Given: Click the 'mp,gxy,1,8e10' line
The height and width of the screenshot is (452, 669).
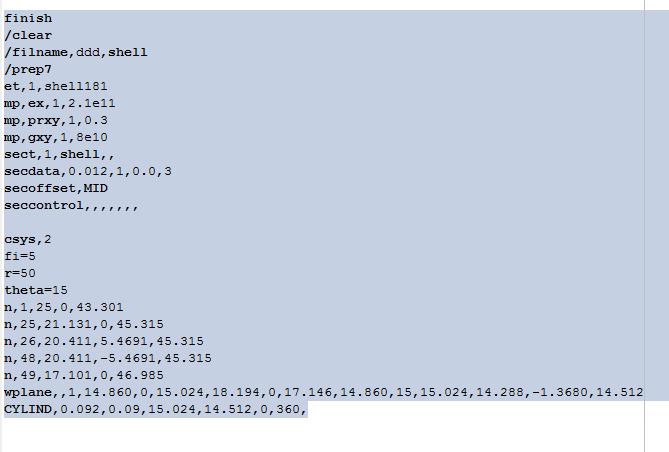Looking at the screenshot, I should [54, 137].
